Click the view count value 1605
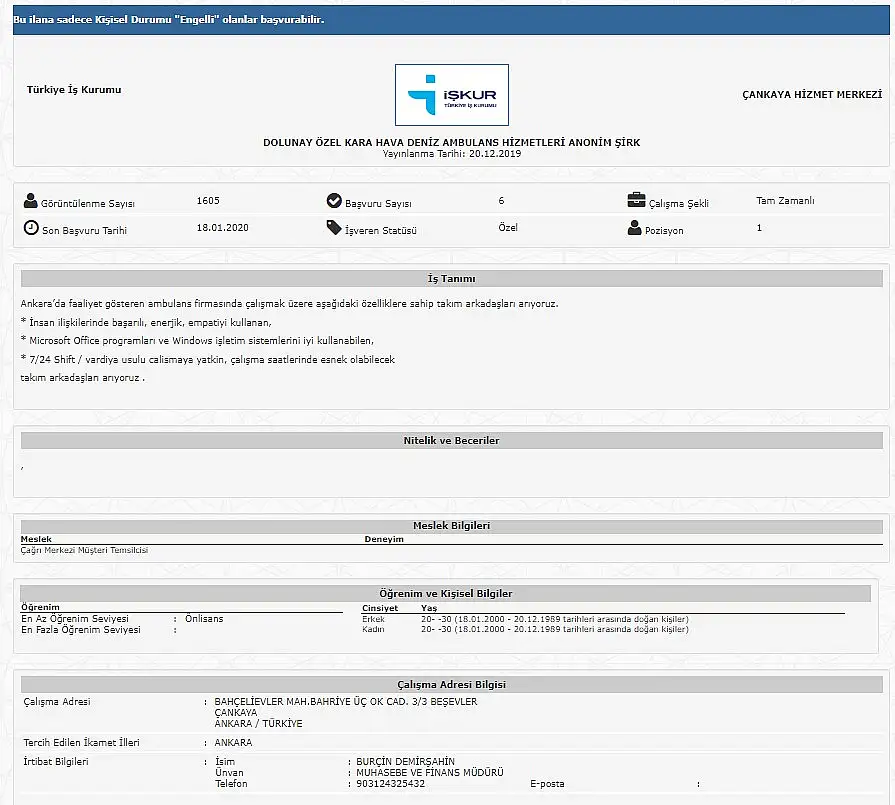 tap(208, 200)
